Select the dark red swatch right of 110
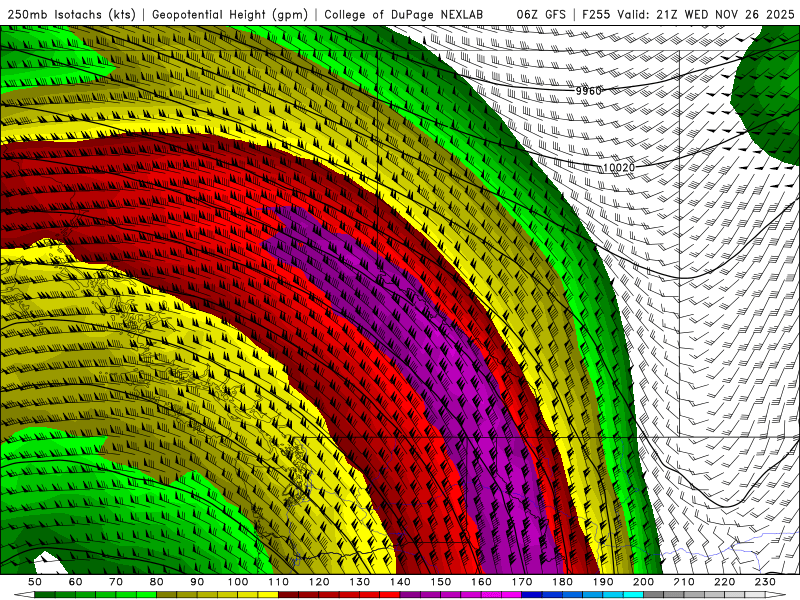The image size is (800, 600). click(288, 595)
